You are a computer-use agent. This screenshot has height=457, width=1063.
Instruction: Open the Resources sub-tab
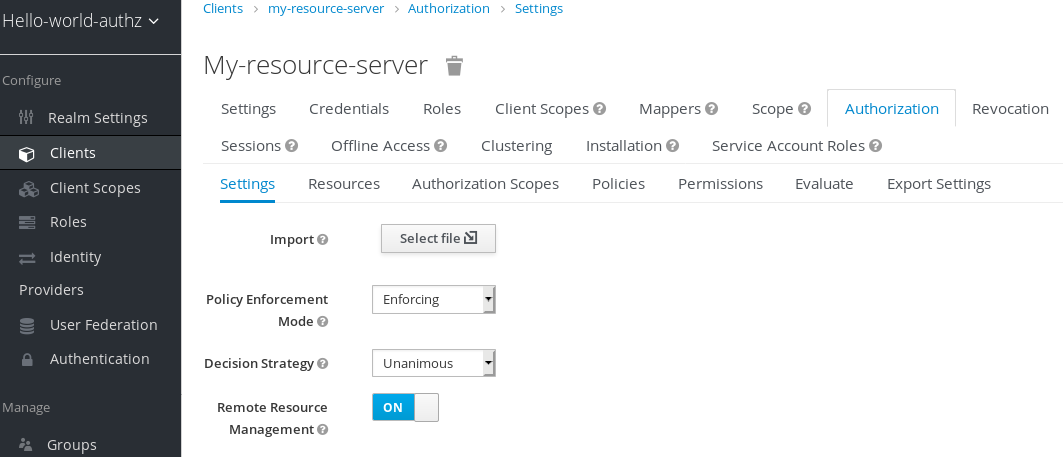[344, 184]
